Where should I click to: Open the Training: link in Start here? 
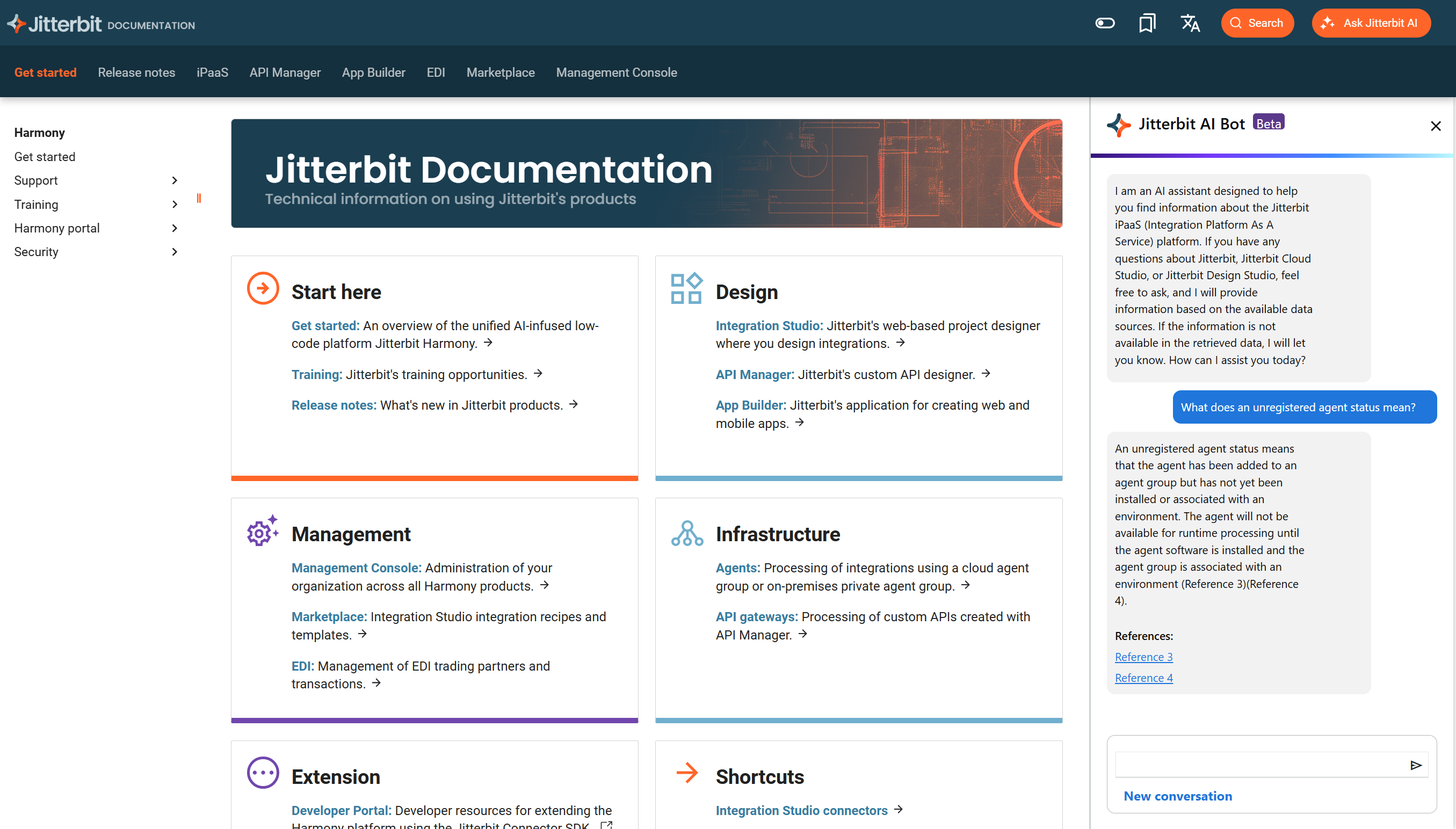coord(316,375)
